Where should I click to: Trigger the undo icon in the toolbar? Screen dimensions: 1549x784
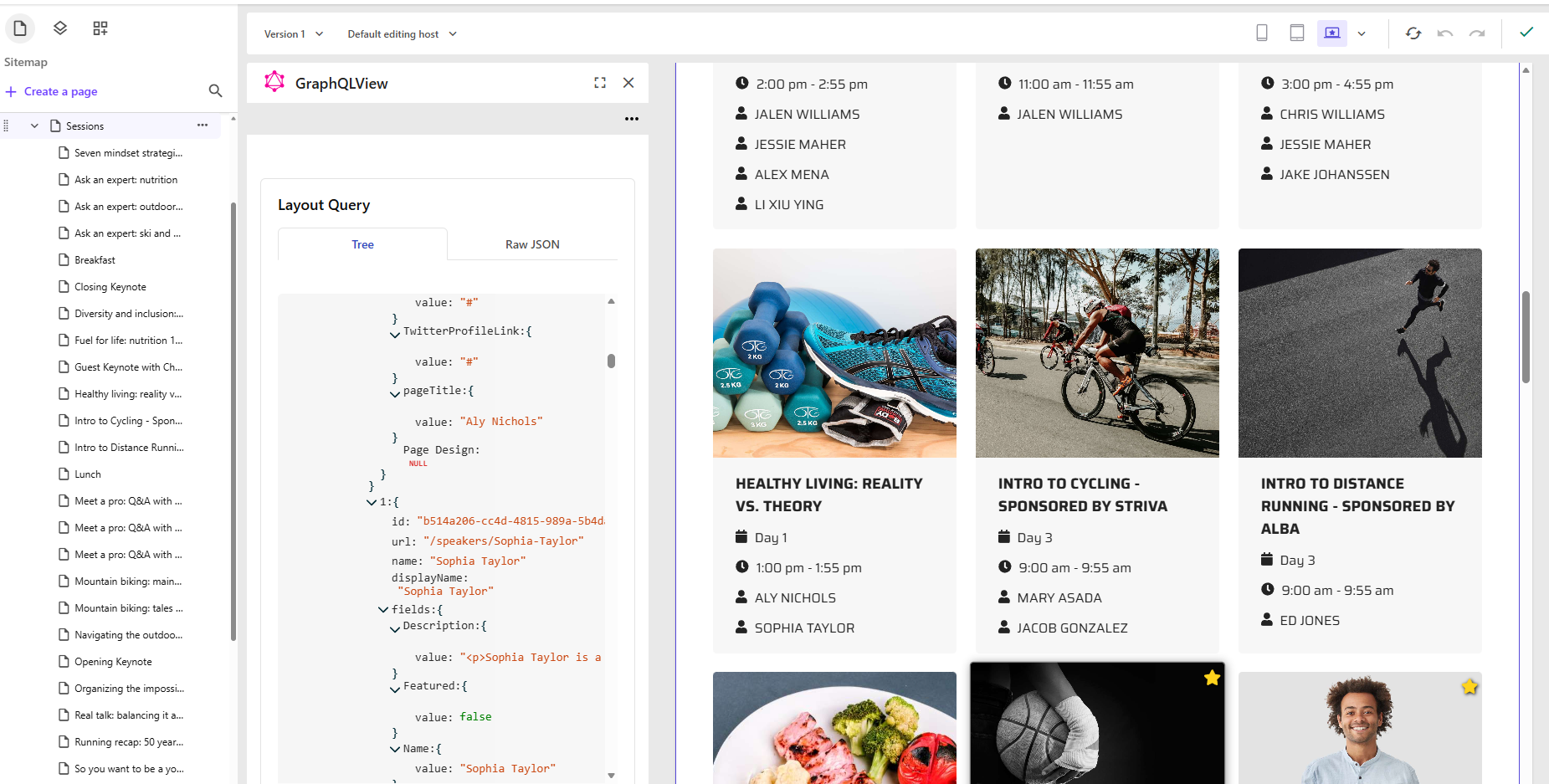point(1445,33)
